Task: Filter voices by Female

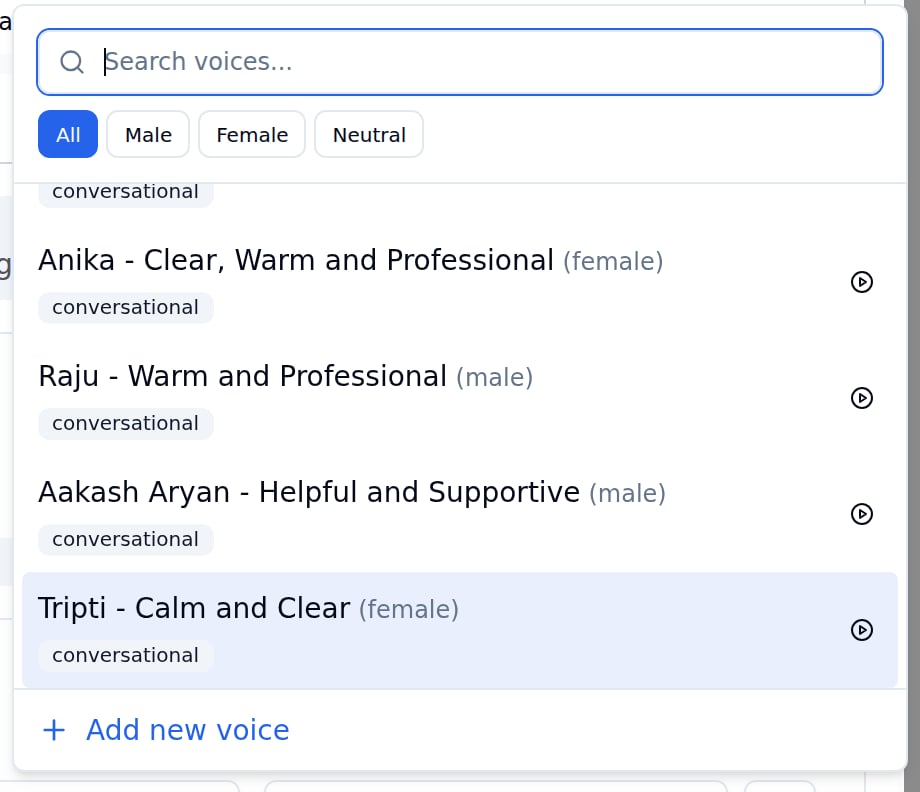Action: (x=252, y=134)
